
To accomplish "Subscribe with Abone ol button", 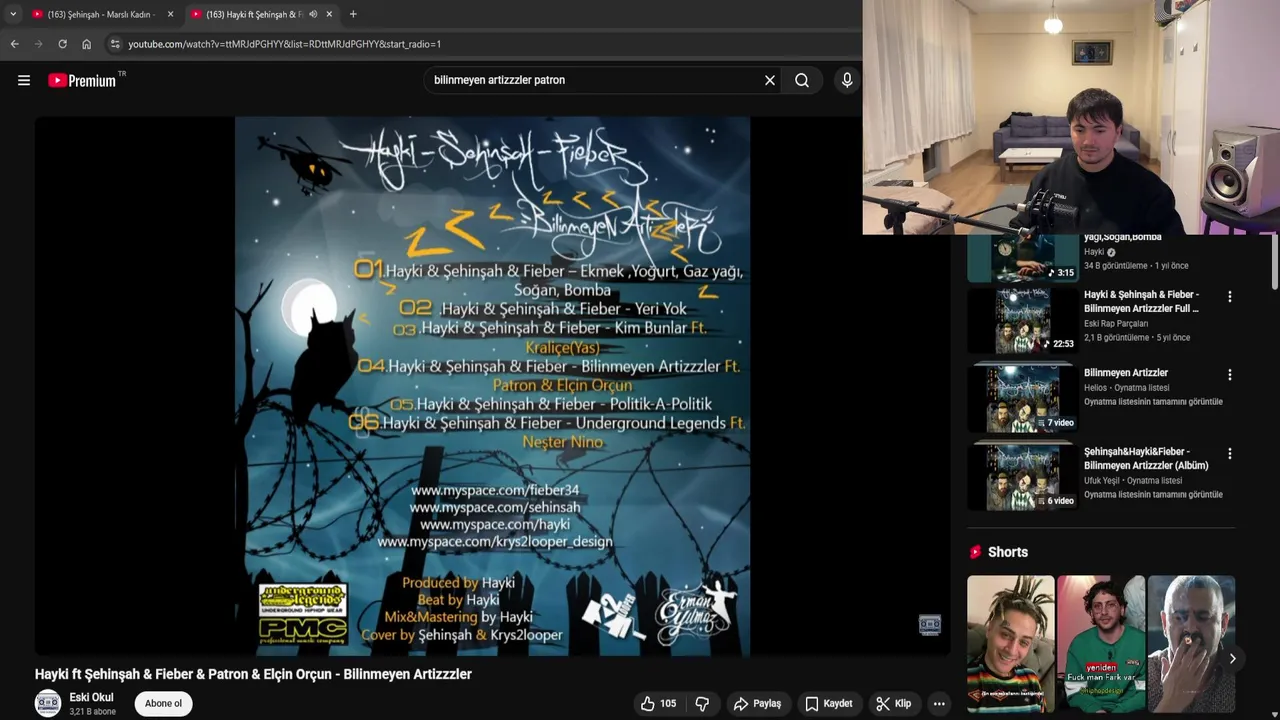I will 163,704.
